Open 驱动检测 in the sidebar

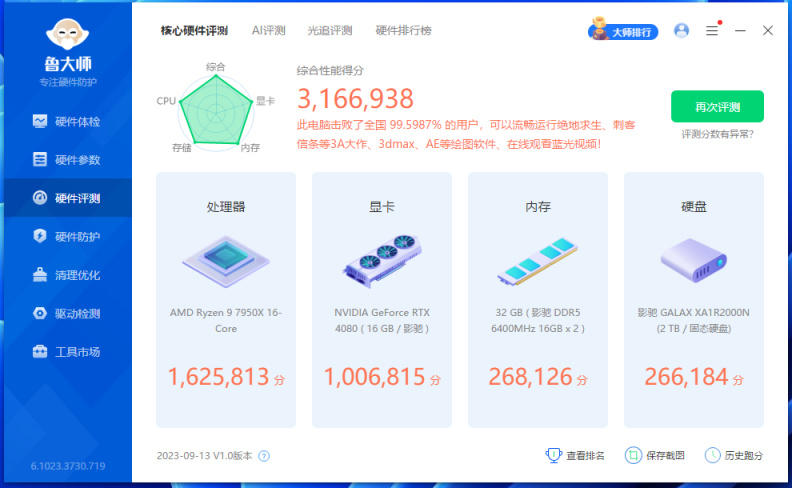pyautogui.click(x=67, y=313)
